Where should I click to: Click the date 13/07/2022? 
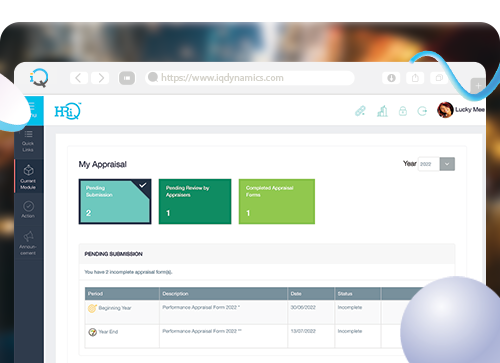pyautogui.click(x=303, y=331)
